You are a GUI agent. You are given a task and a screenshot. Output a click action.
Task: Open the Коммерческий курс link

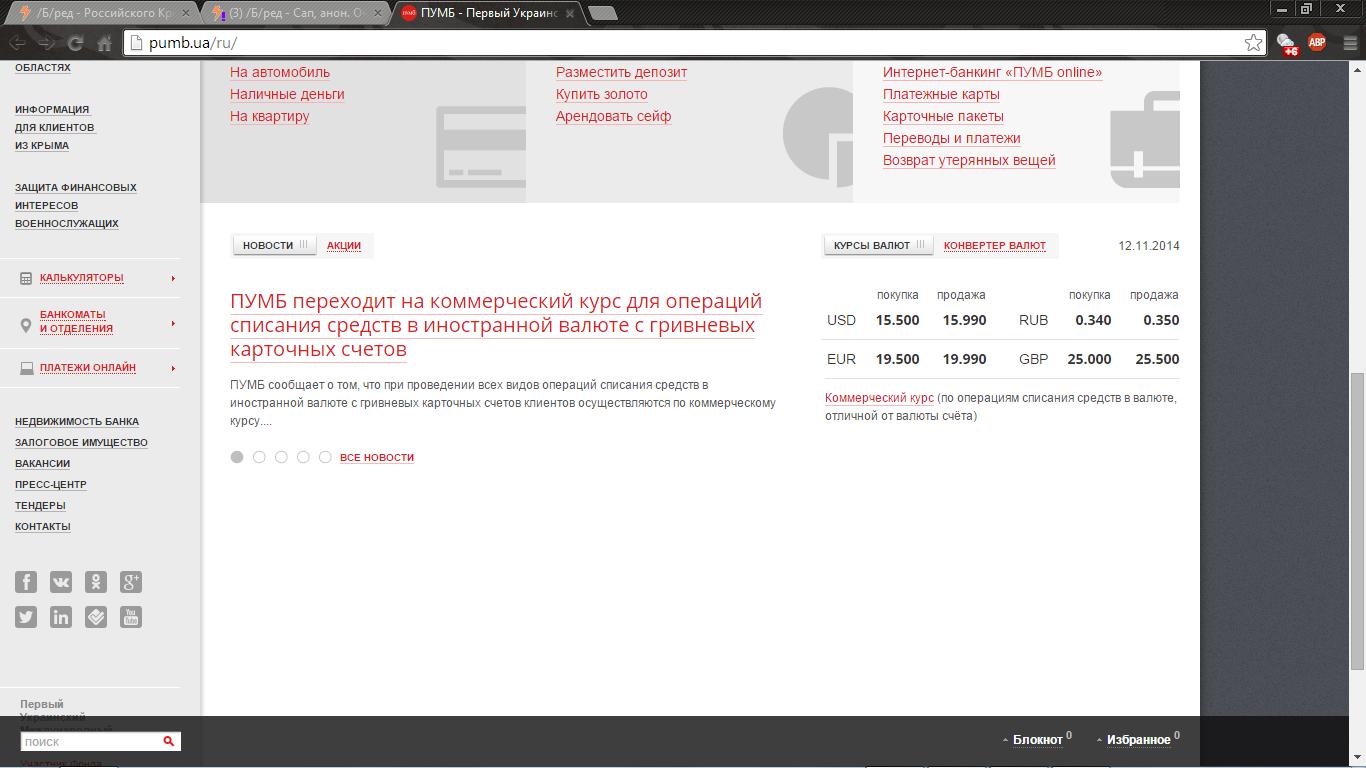point(879,398)
